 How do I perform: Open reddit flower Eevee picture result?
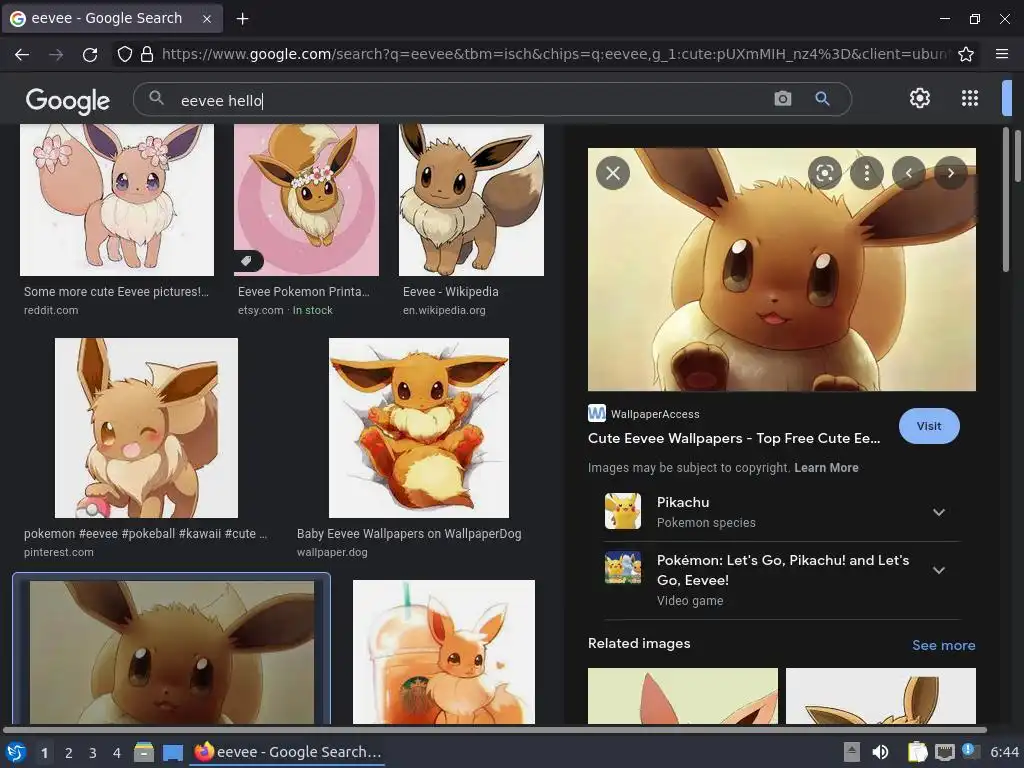pyautogui.click(x=117, y=200)
